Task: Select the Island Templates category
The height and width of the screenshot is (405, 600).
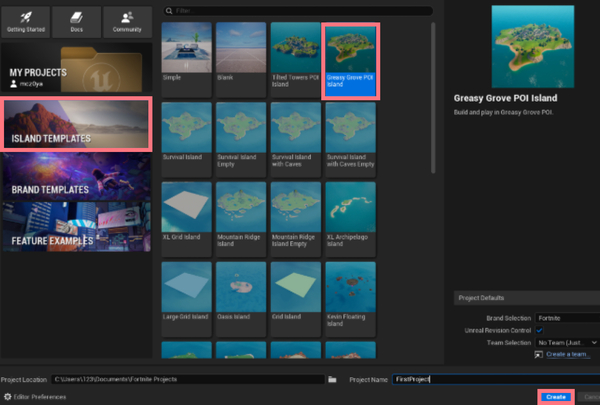Action: [x=76, y=124]
